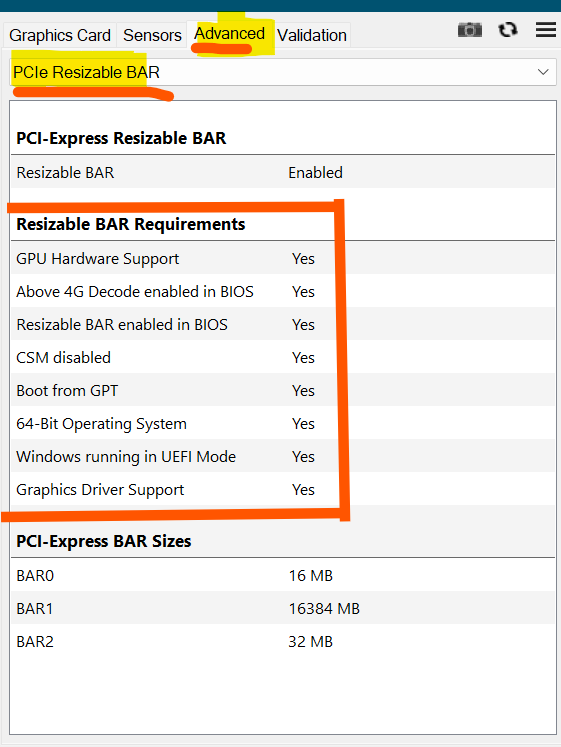
Task: Click the Resizable BAR enabled in BIOS row
Action: point(283,324)
